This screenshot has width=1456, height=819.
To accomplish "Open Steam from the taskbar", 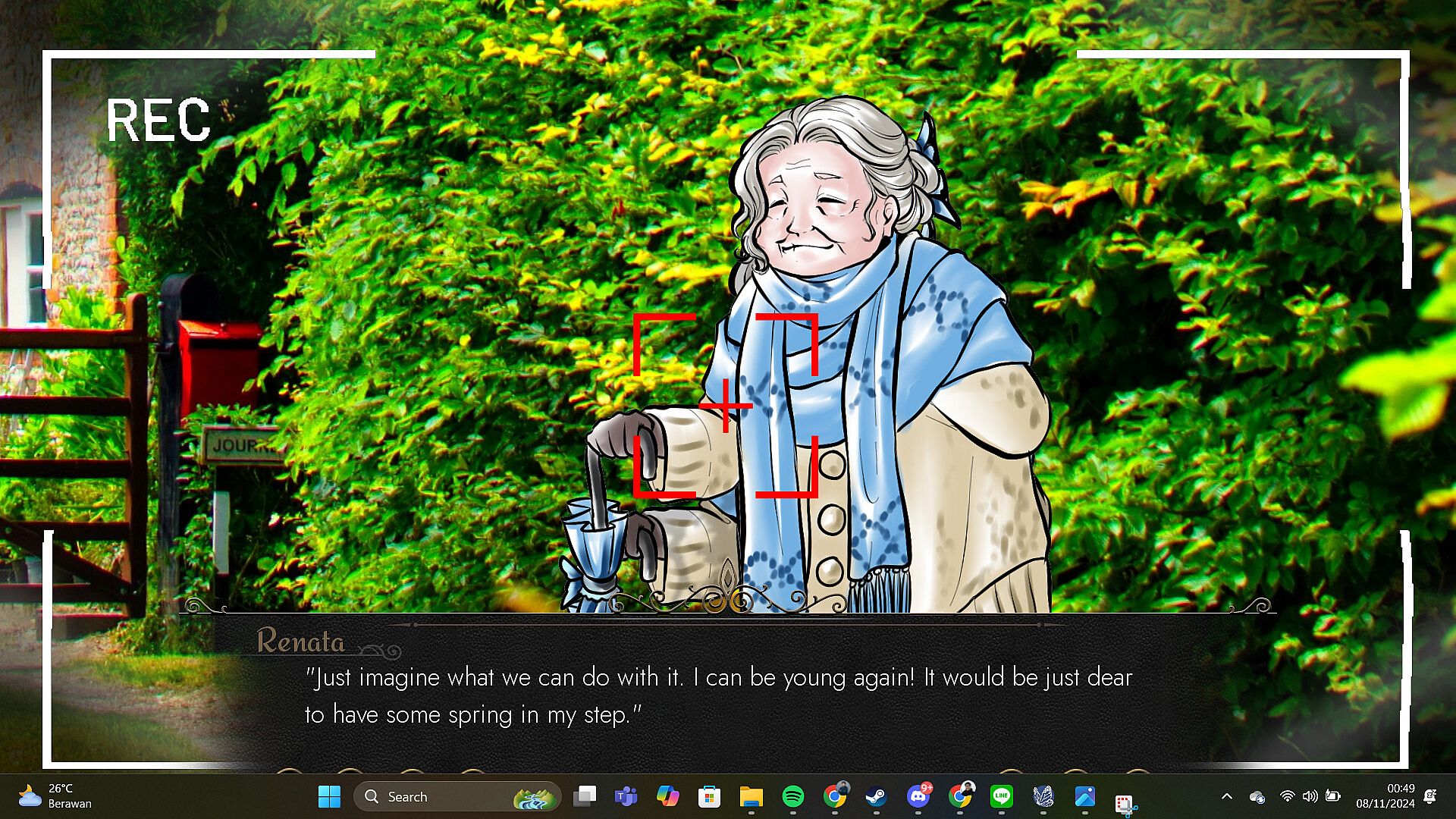I will [876, 796].
